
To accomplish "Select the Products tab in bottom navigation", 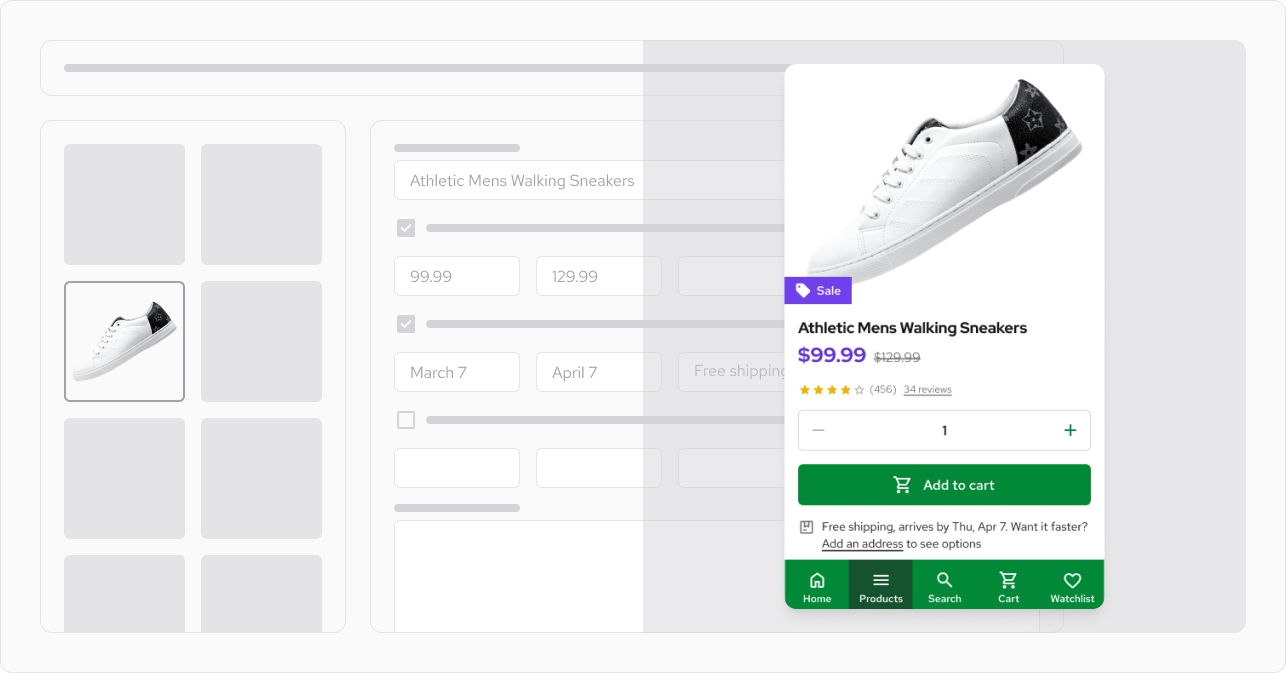I will (x=881, y=585).
